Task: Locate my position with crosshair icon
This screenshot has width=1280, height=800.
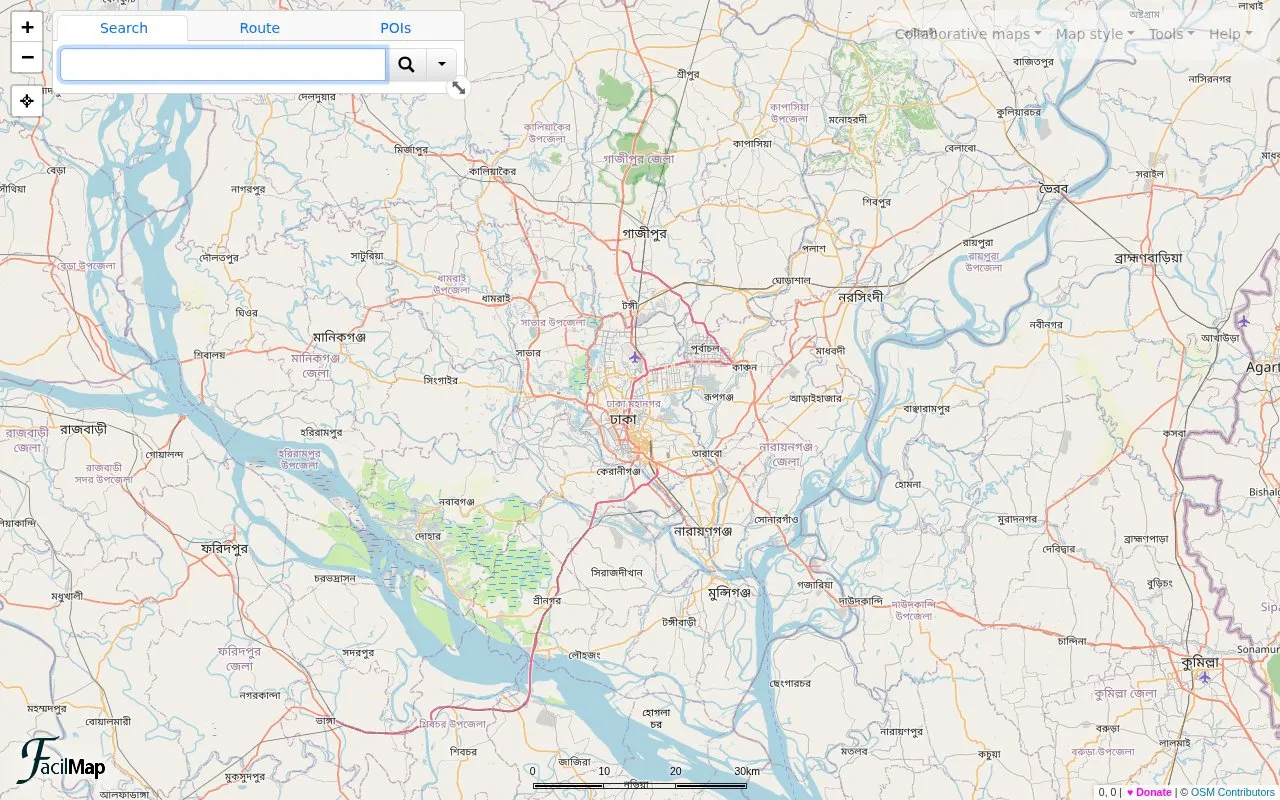Action: point(27,101)
